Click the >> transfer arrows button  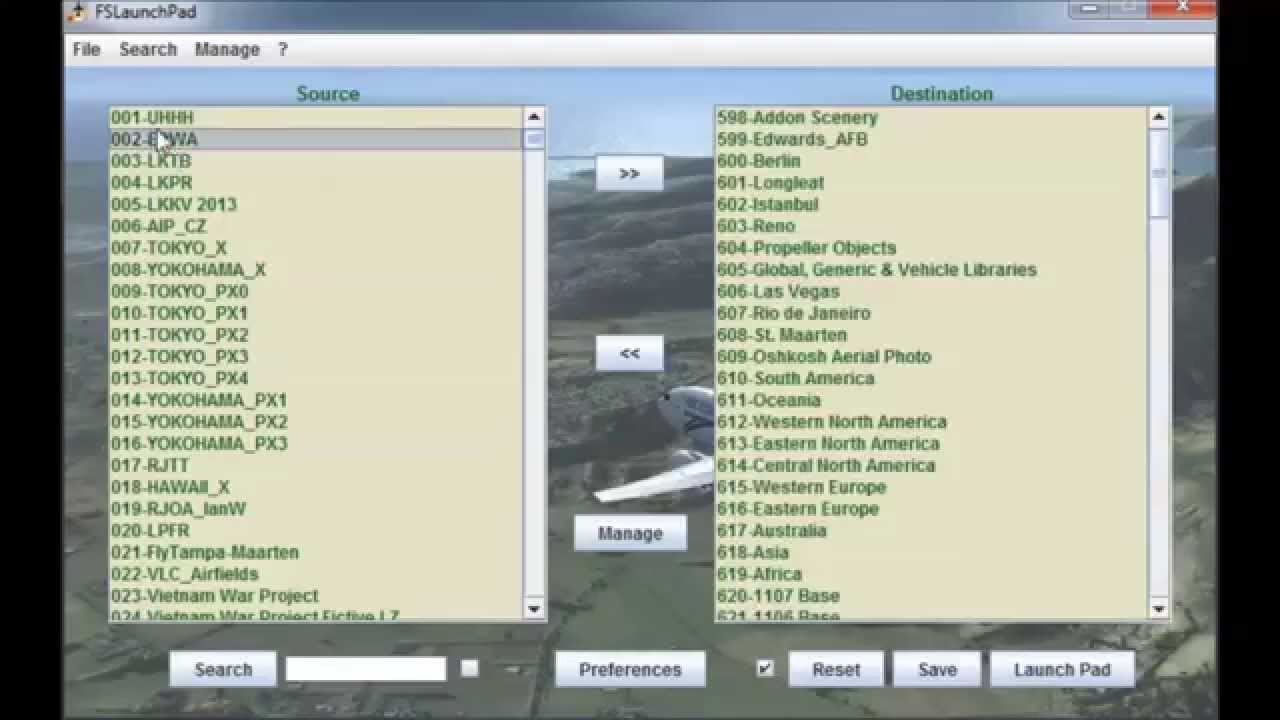629,172
